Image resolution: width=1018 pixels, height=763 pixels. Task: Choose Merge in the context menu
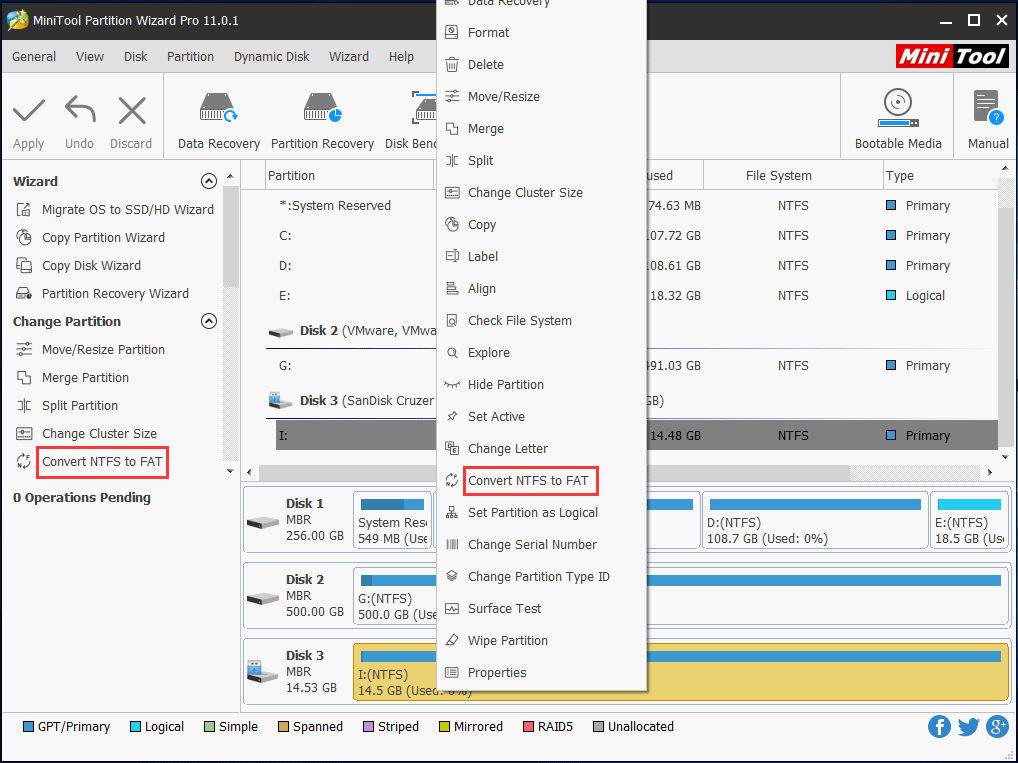tap(541, 129)
